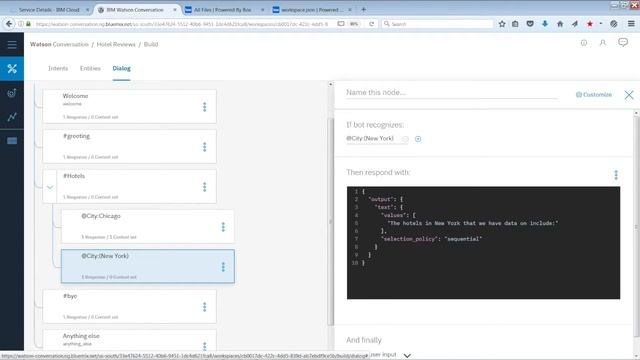This screenshot has width=640, height=360.
Task: Open Anything else node options menu
Action: 204,346
